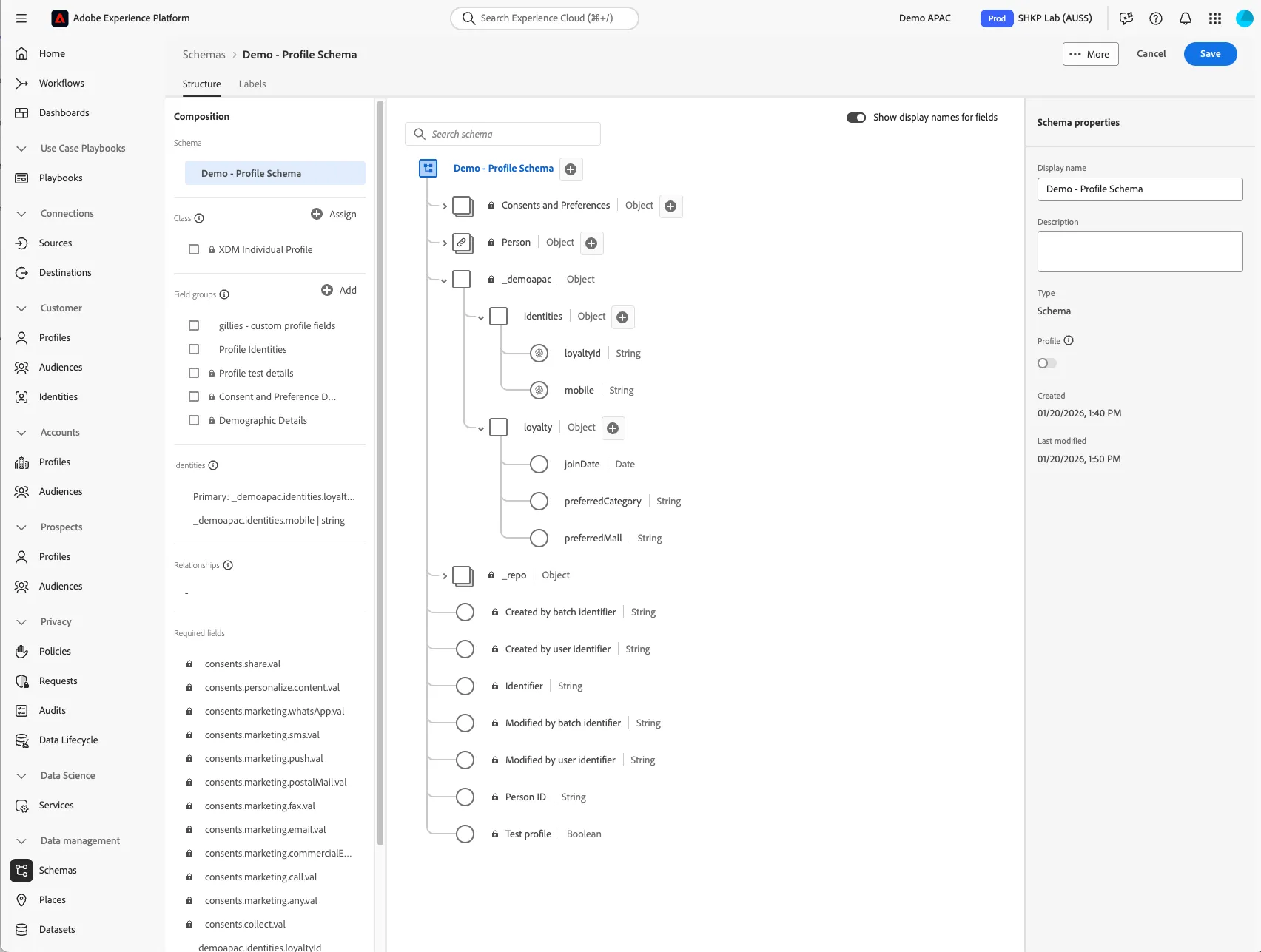Screen dimensions: 1261x952
Task: Click the Cancel button
Action: 1151,54
